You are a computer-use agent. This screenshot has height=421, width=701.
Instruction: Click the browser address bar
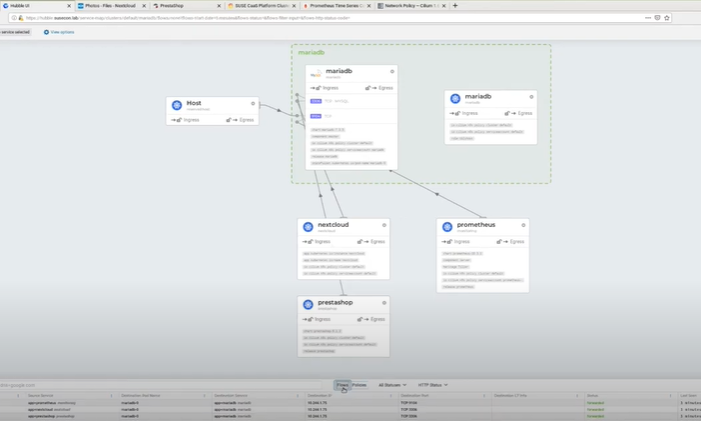(300, 18)
